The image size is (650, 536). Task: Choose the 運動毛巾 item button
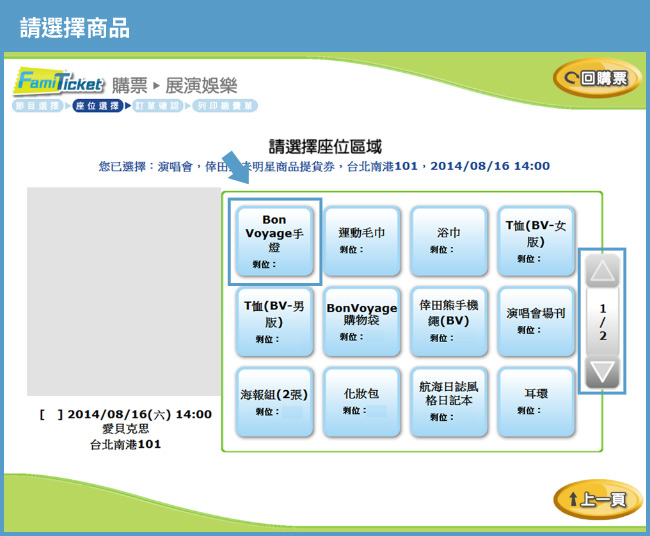pos(361,242)
